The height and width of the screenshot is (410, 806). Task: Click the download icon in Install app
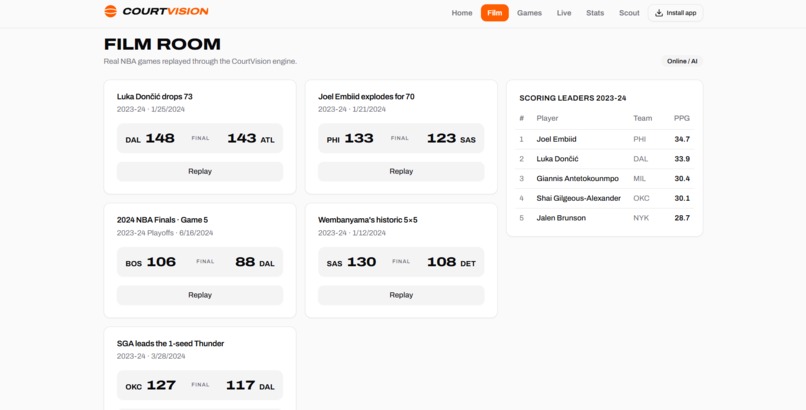pyautogui.click(x=659, y=13)
